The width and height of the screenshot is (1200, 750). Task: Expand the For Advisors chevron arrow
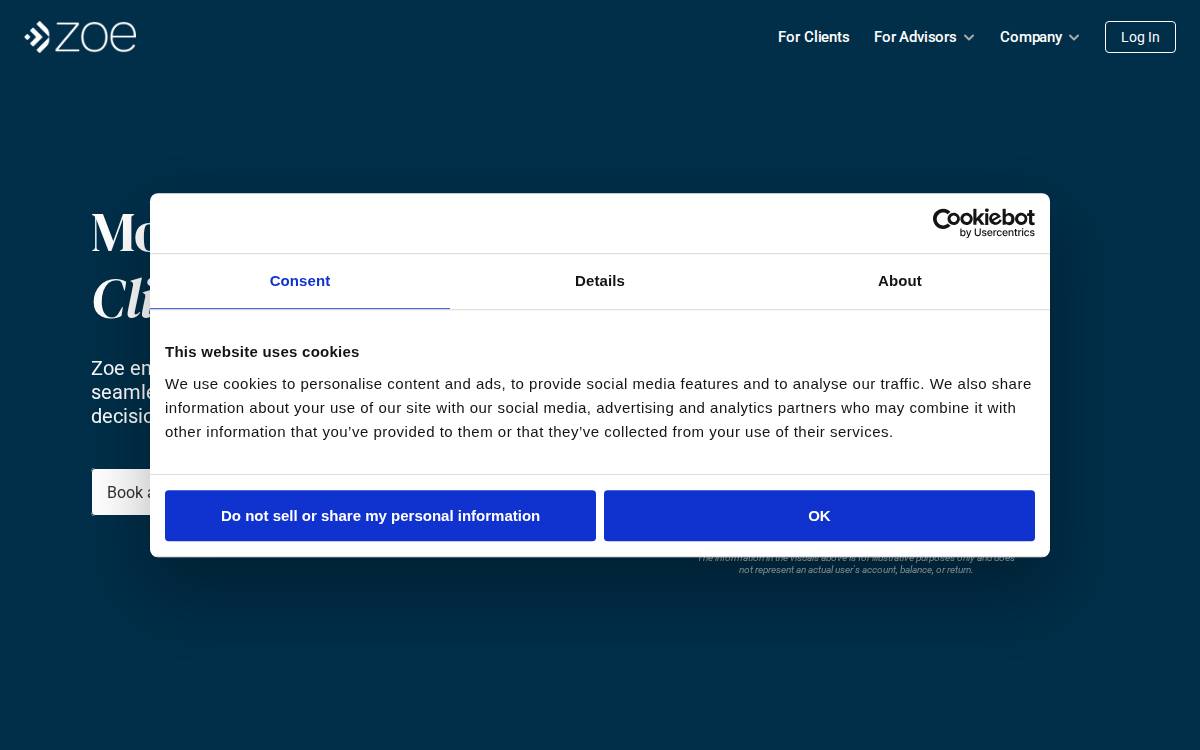point(969,38)
